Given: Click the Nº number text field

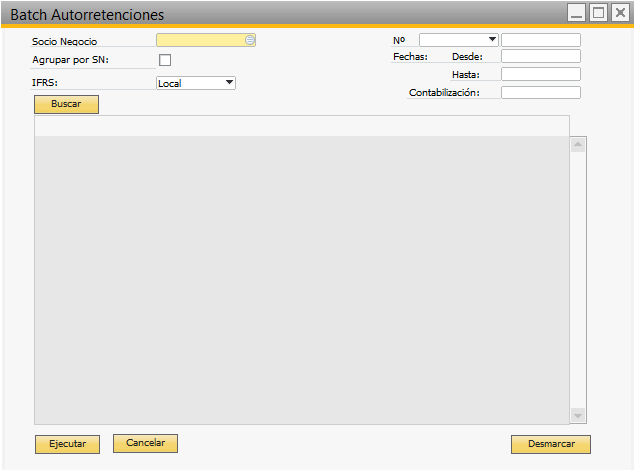Looking at the screenshot, I should tap(540, 40).
